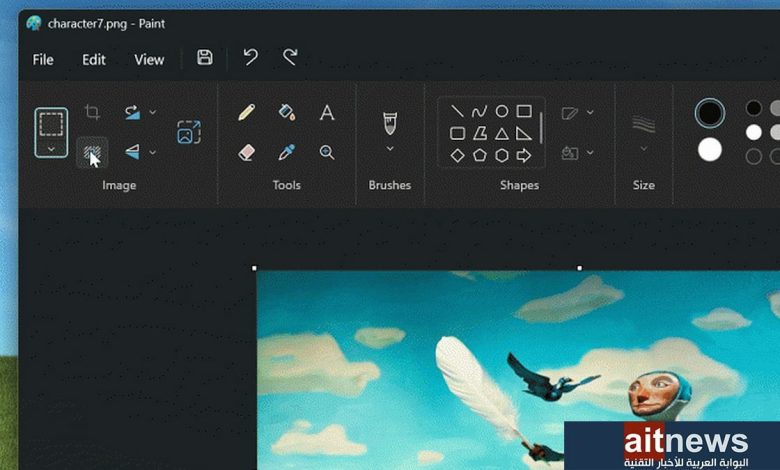Click the shape outline icon
Image resolution: width=780 pixels, height=470 pixels.
[x=570, y=113]
